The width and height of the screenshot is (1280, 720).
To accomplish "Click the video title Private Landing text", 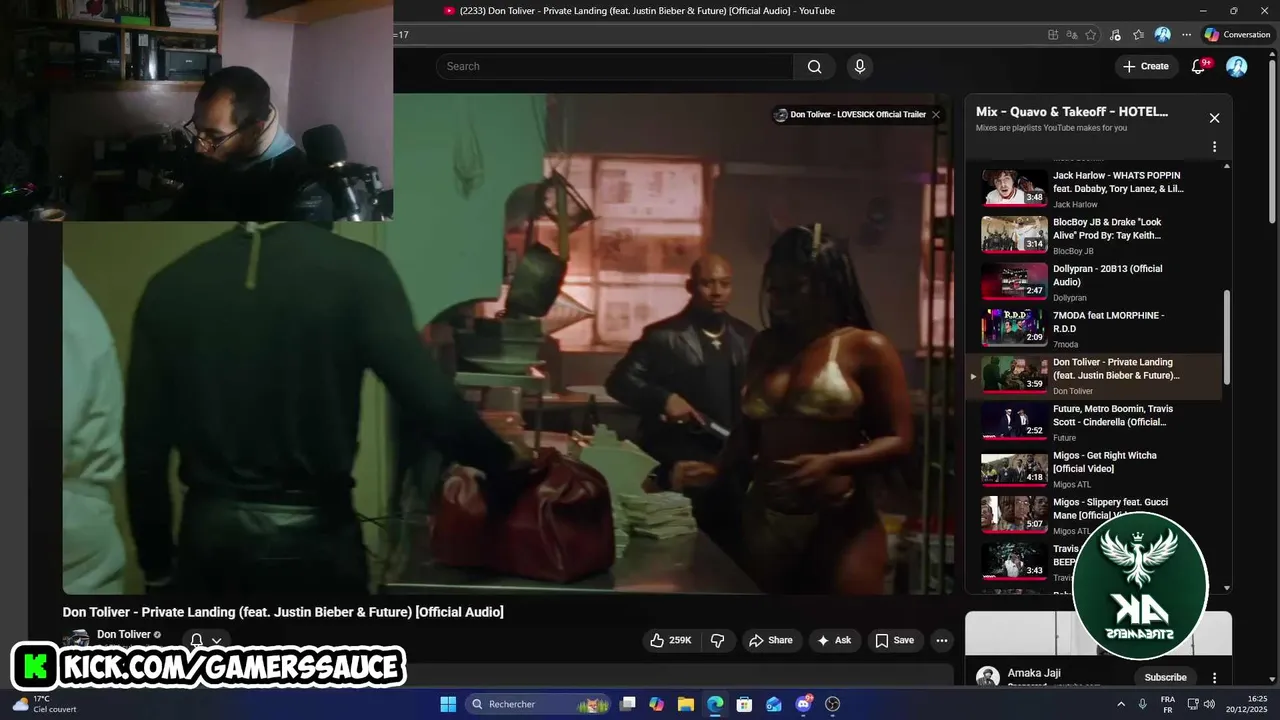I will coord(283,612).
